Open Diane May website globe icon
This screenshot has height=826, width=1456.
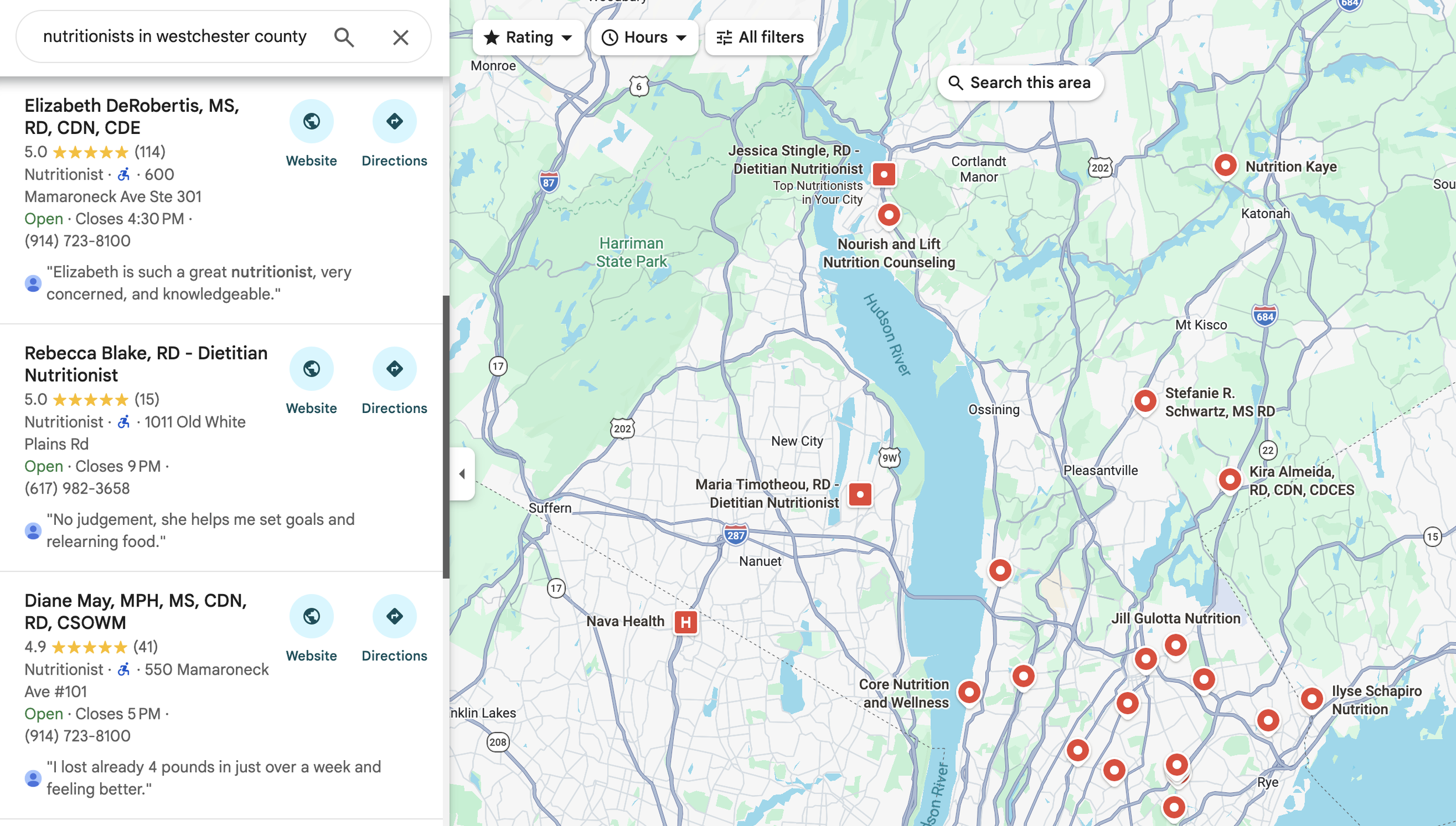pos(312,616)
